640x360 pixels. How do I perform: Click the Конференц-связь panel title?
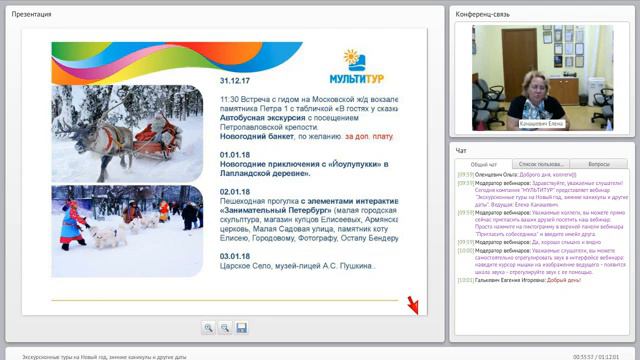tap(482, 14)
